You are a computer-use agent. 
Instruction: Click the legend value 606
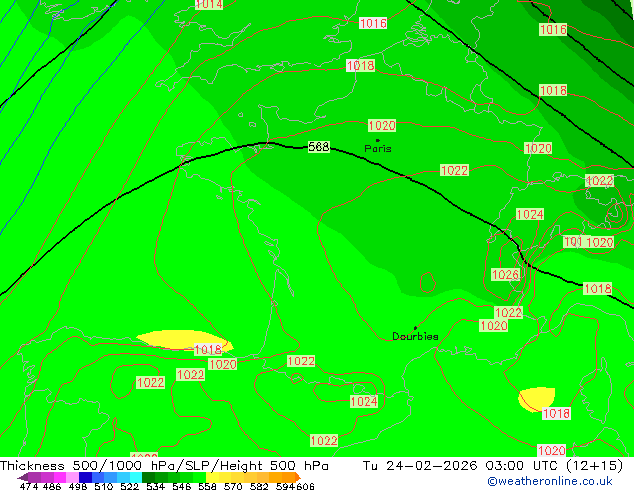point(304,486)
